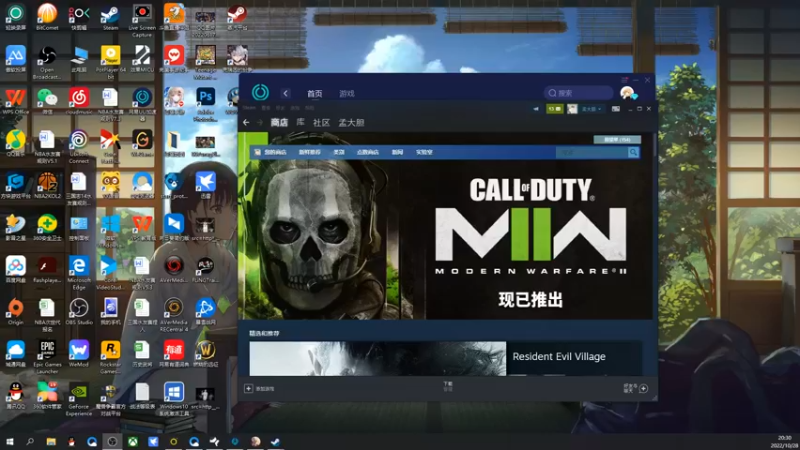Switch to 首页 tab in UU accelerator window

(315, 93)
